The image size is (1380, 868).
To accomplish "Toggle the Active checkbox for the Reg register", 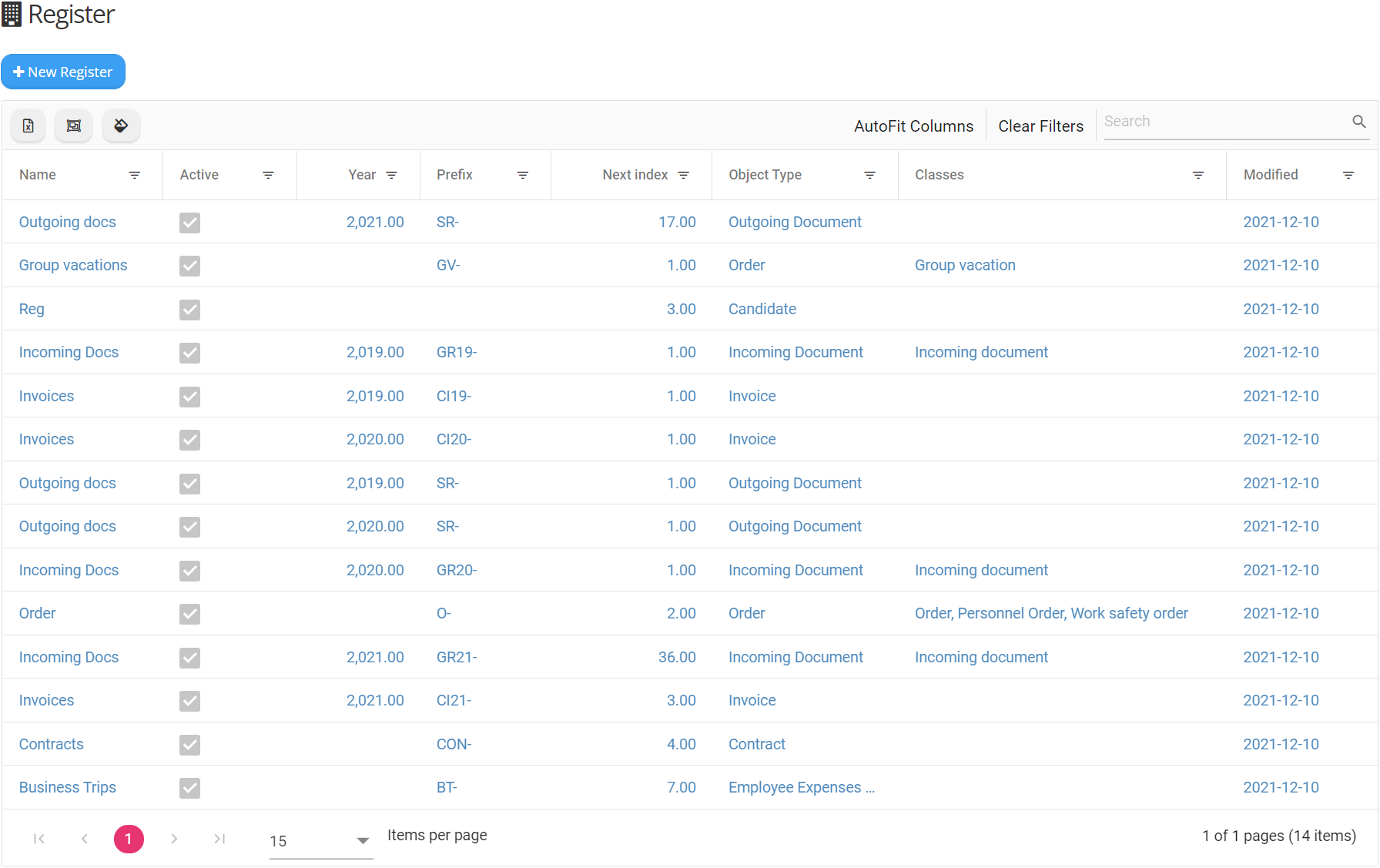I will coord(189,310).
